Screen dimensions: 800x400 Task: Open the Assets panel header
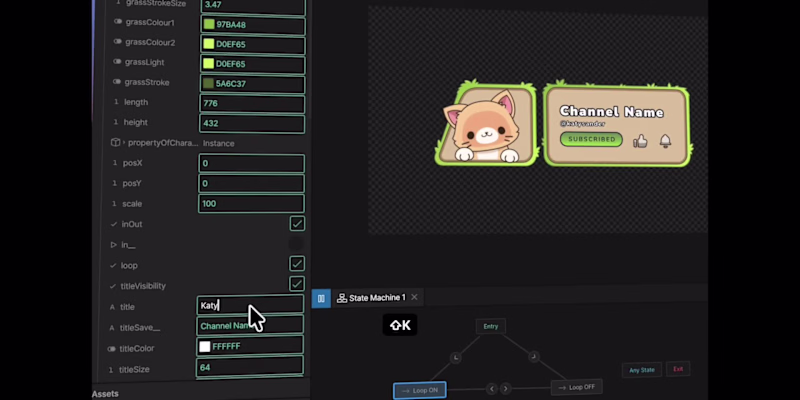(x=105, y=394)
